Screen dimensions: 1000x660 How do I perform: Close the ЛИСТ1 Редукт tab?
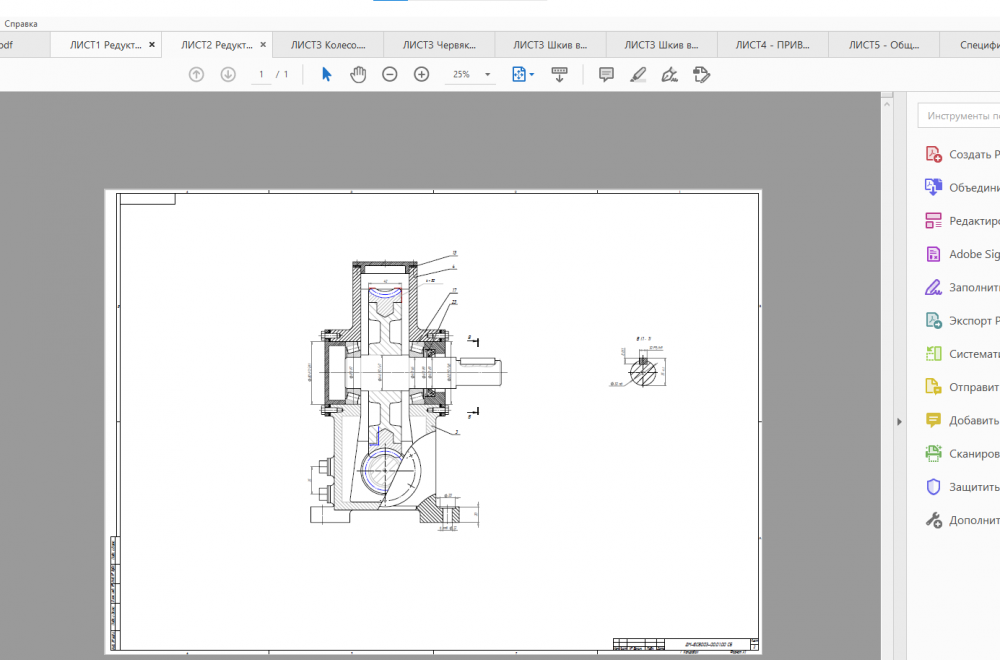point(152,45)
